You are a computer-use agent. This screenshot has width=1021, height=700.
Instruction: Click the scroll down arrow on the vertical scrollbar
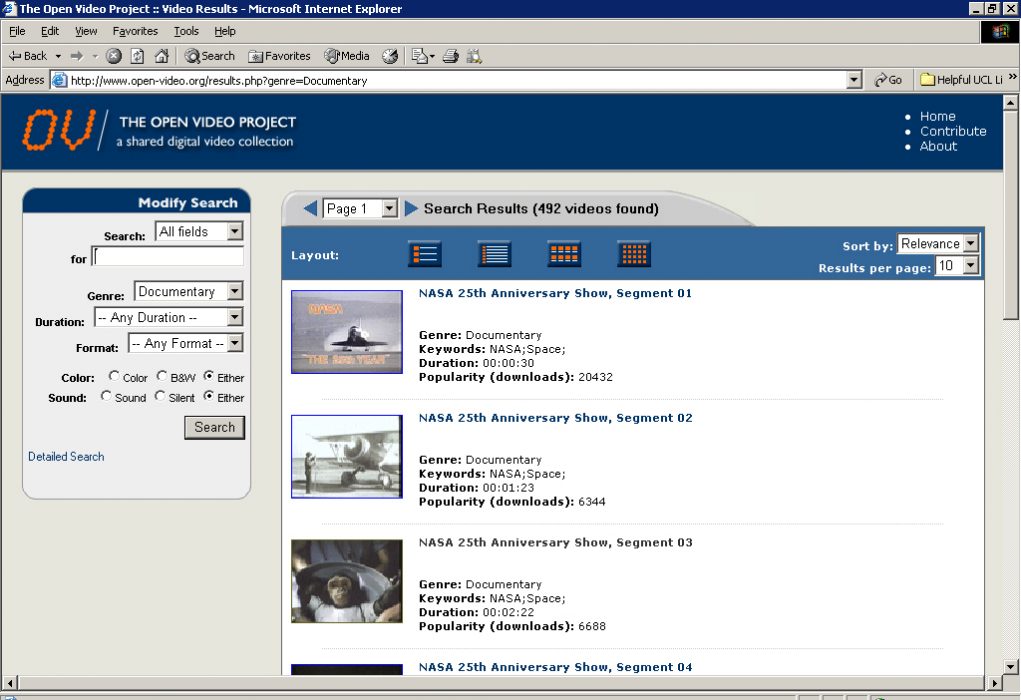[1010, 667]
